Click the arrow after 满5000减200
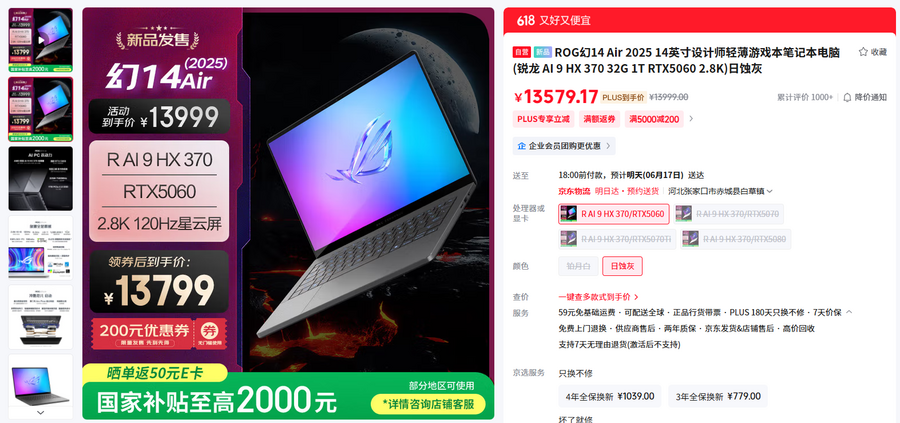Image resolution: width=900 pixels, height=423 pixels. coord(691,119)
